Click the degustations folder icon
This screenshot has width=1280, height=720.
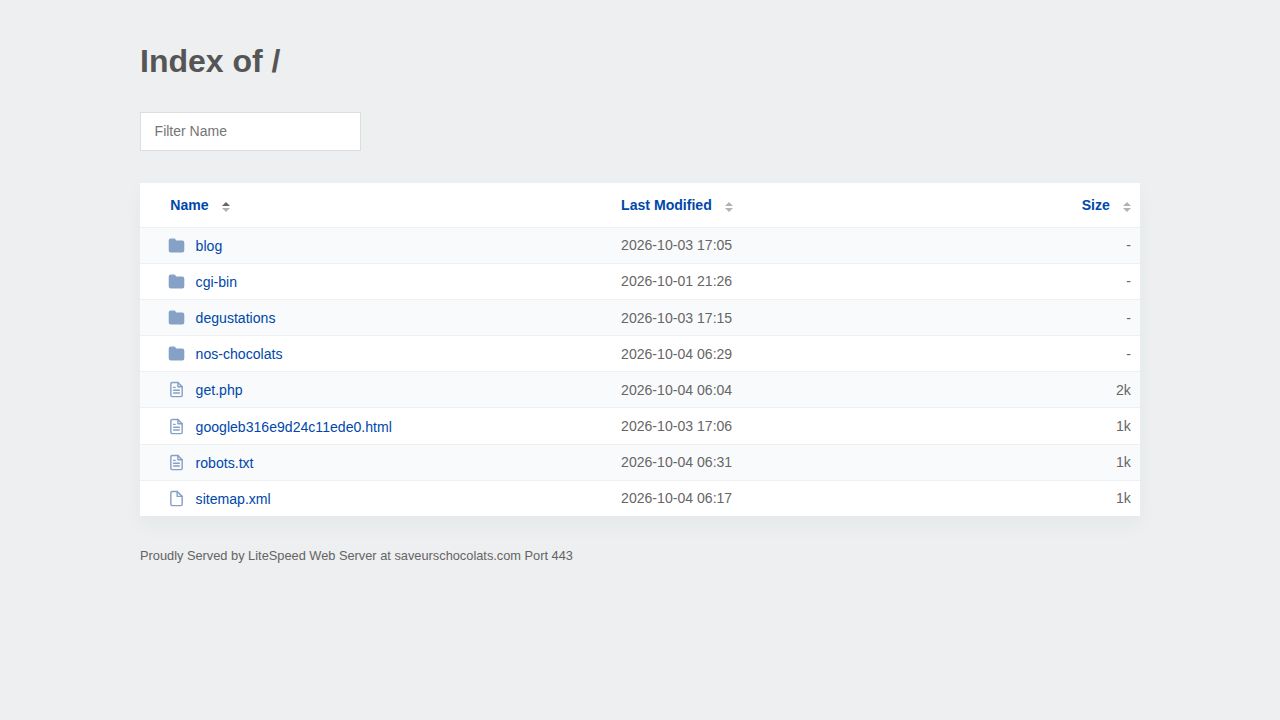click(x=177, y=317)
